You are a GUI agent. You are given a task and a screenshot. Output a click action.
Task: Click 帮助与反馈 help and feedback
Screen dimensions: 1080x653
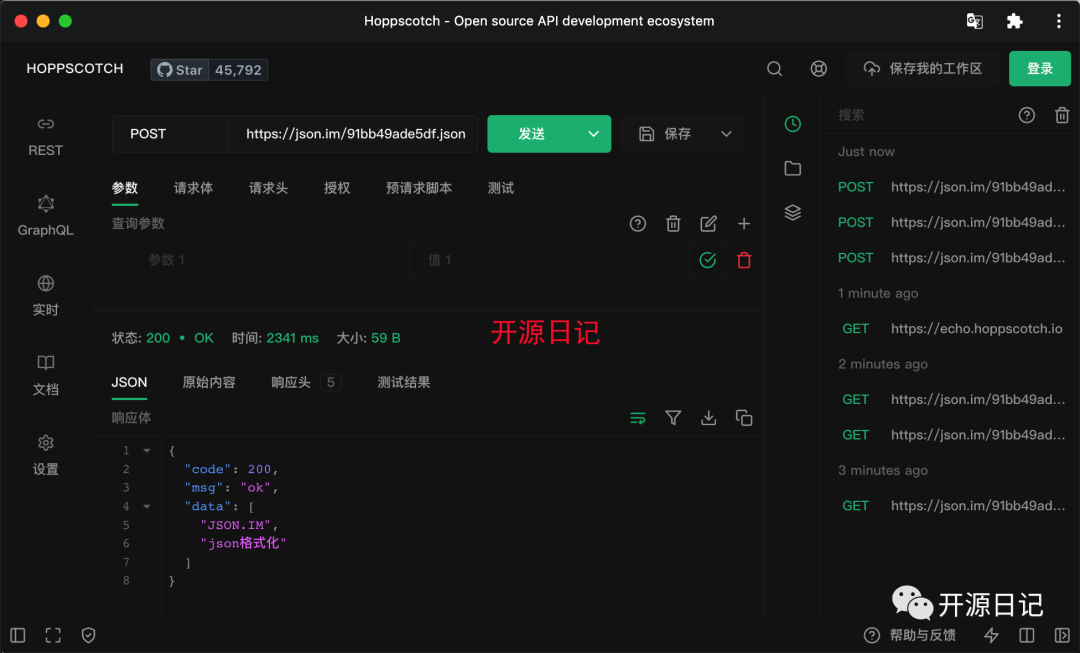coord(909,635)
